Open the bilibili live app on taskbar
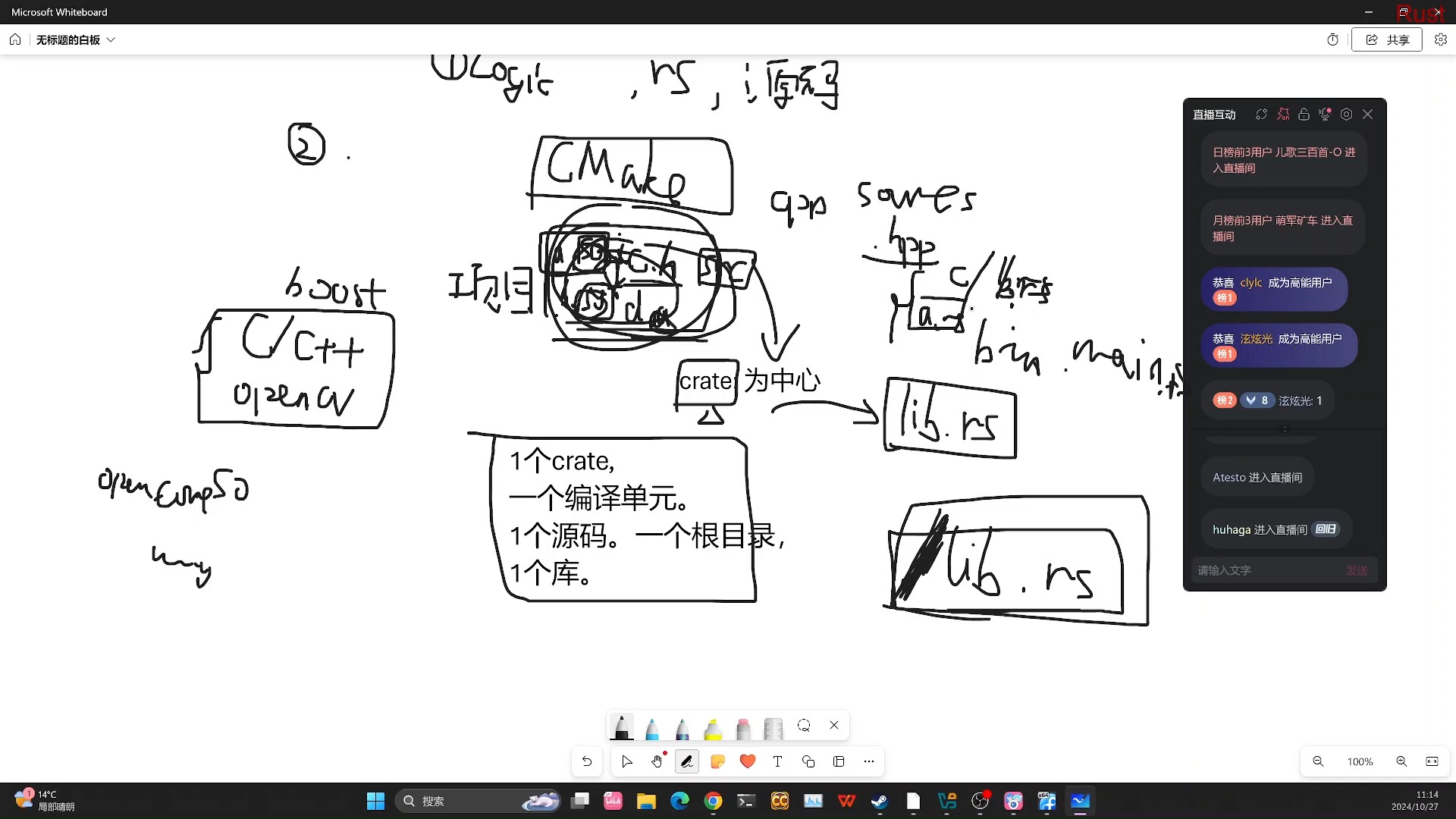Viewport: 1456px width, 819px height. tap(1013, 801)
